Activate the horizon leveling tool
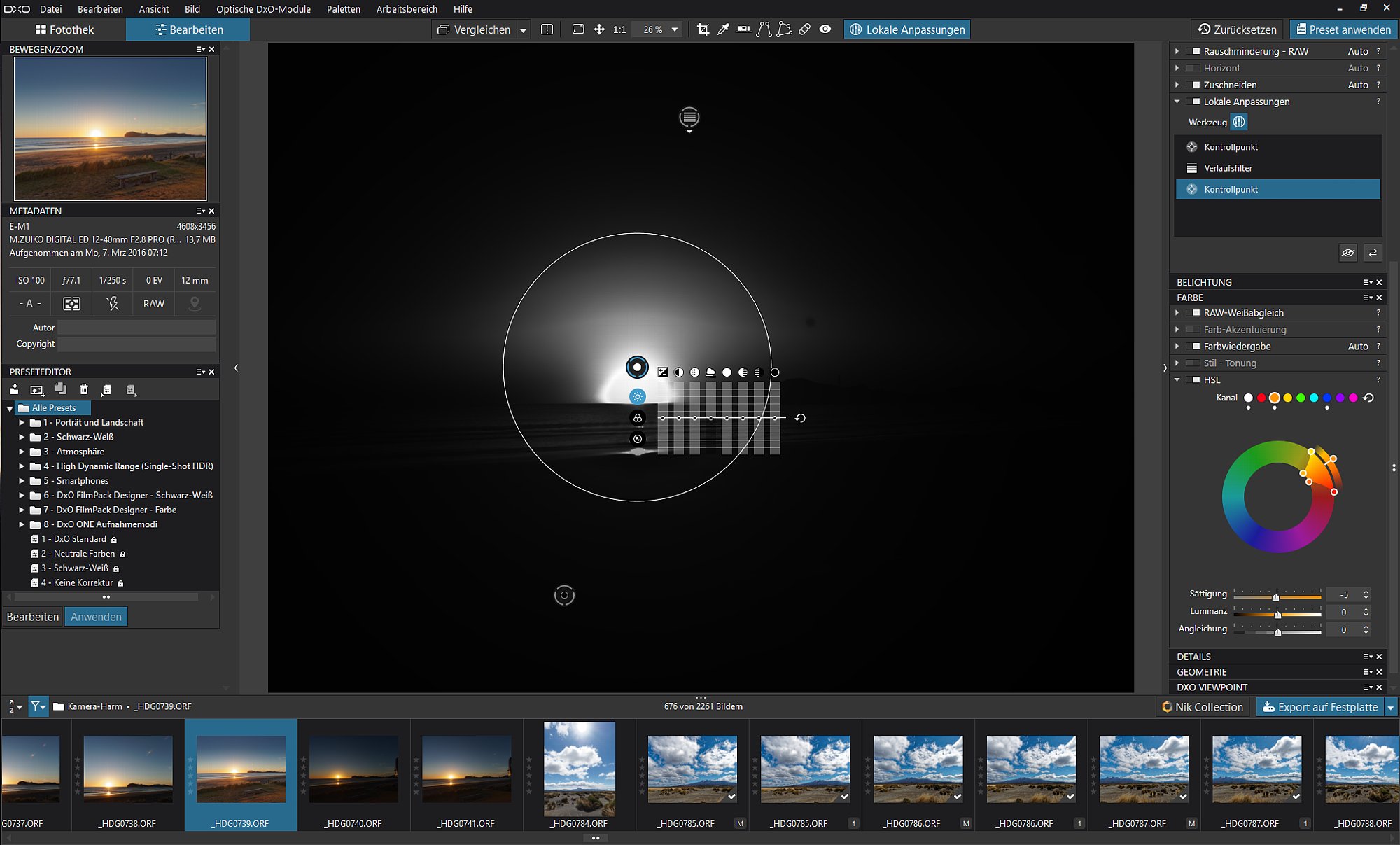This screenshot has width=1400, height=845. pyautogui.click(x=744, y=29)
